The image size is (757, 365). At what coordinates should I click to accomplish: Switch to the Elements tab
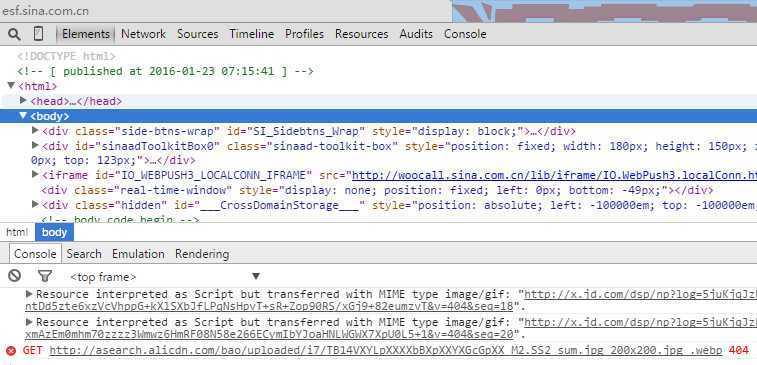click(x=86, y=34)
